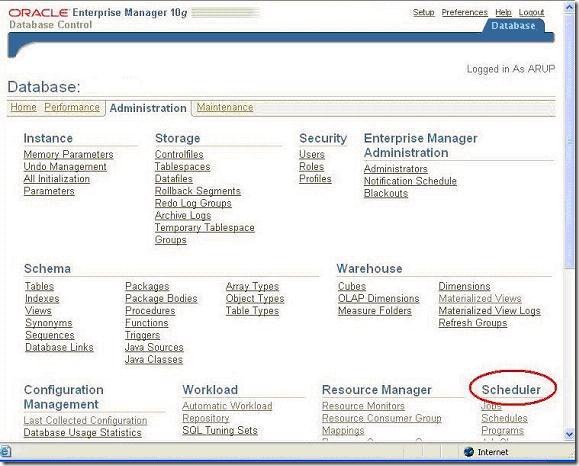Open Rollback Segments link
579x466 pixels.
point(198,191)
